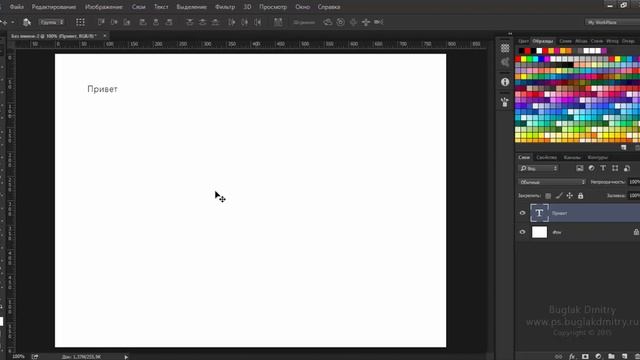The height and width of the screenshot is (360, 640).
Task: Open the Изображение menu
Action: click(104, 7)
